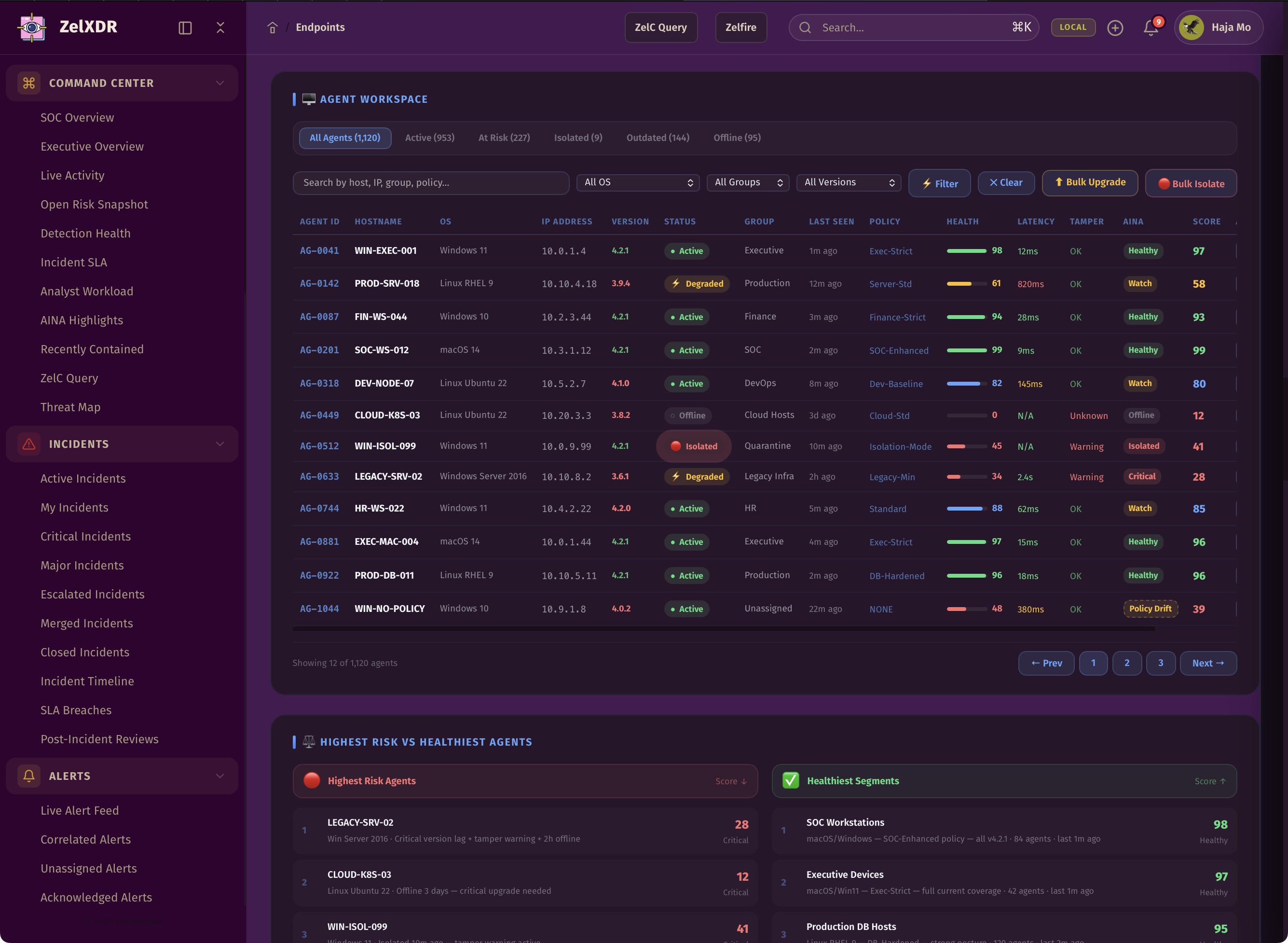The height and width of the screenshot is (943, 1288).
Task: Open the All OS dropdown
Action: (x=637, y=182)
